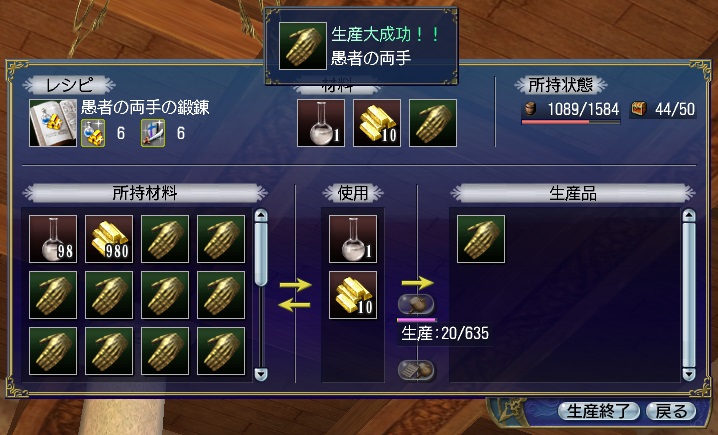718x435 pixels.
Task: Click the batch production button below 生産
Action: tap(416, 370)
